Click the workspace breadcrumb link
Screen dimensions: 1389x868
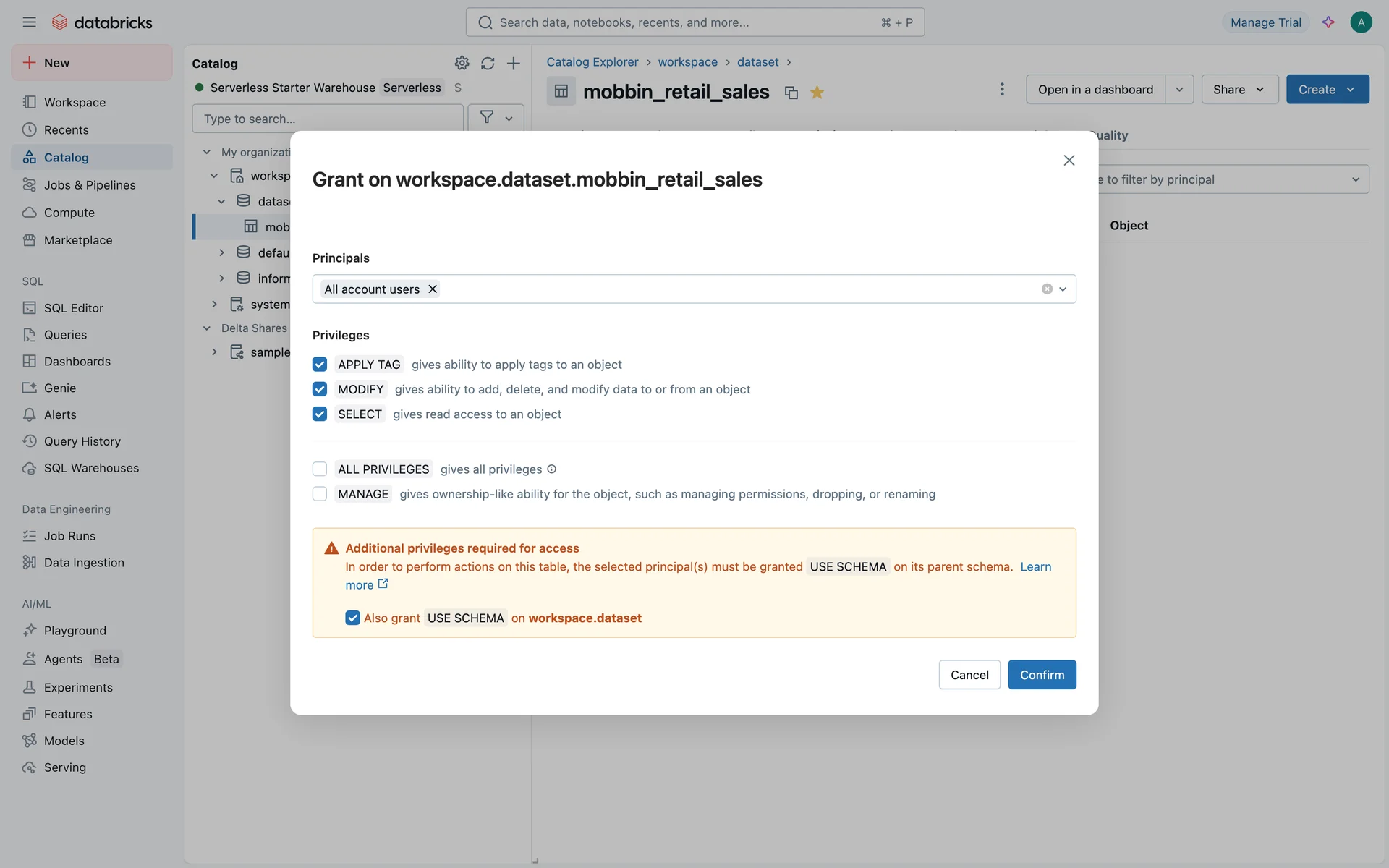[x=687, y=62]
